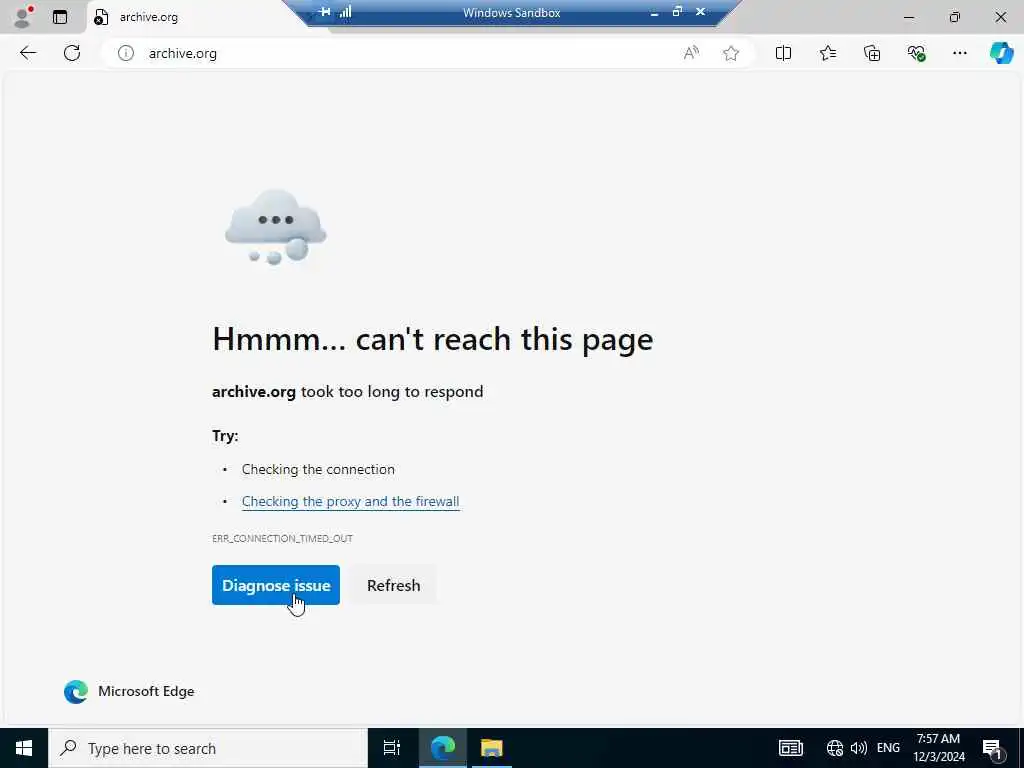The height and width of the screenshot is (768, 1024).
Task: View site information icon in the address bar
Action: pyautogui.click(x=125, y=54)
